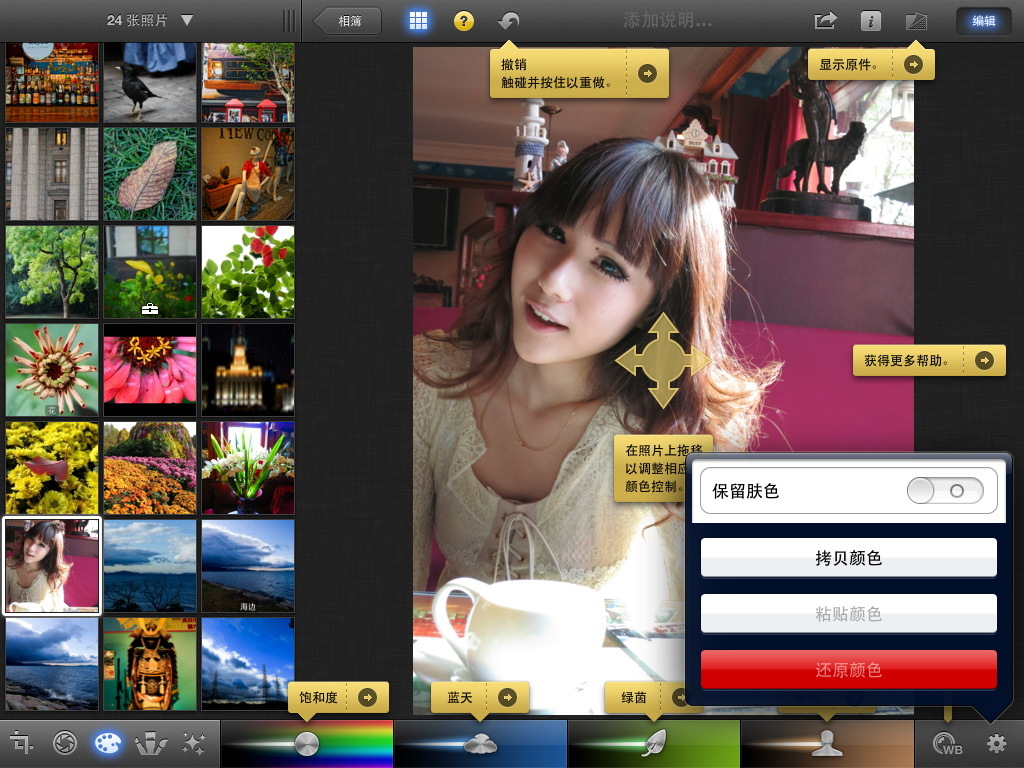The image size is (1024, 768).
Task: Select the Exposure adjustment aperture icon
Action: tap(66, 743)
